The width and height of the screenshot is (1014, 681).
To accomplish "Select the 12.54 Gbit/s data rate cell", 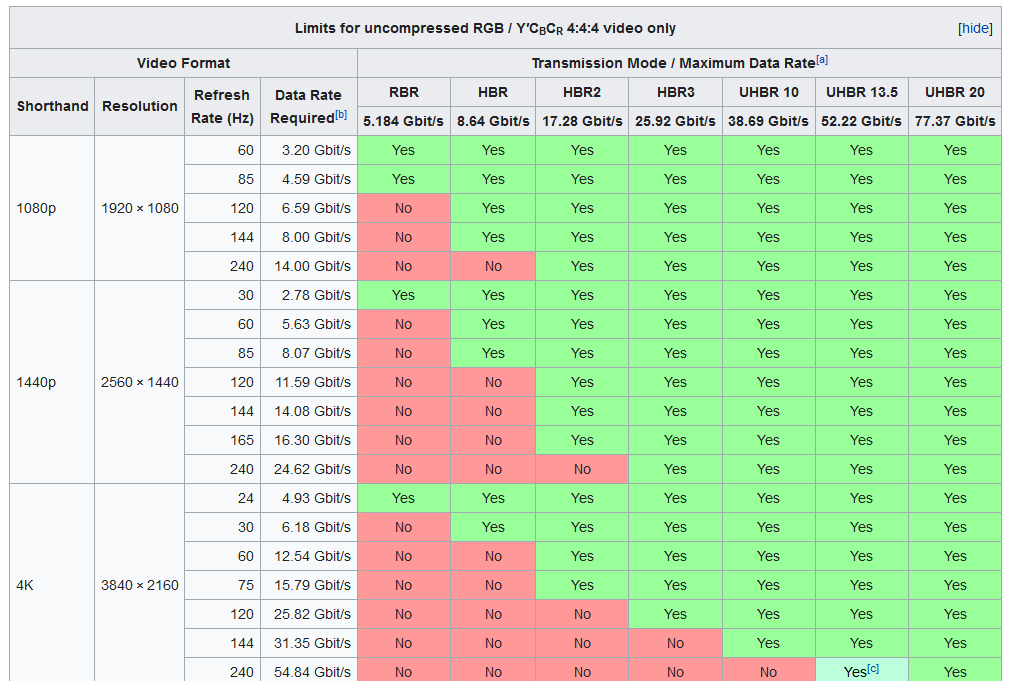I will 308,556.
